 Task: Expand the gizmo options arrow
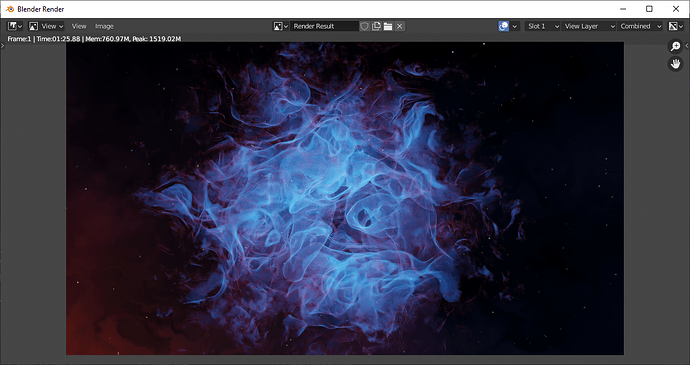tap(515, 26)
